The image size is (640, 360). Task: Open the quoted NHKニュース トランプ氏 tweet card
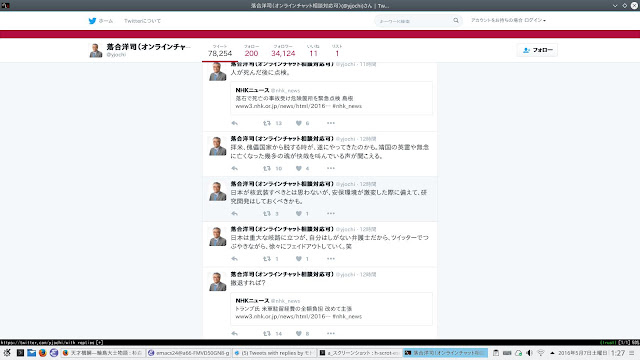click(x=331, y=309)
